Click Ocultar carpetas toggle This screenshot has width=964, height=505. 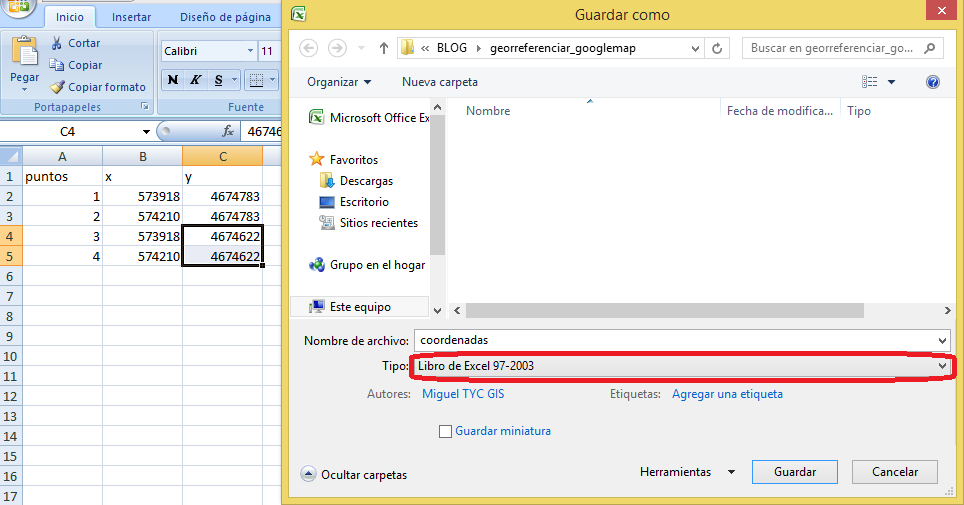(x=354, y=474)
